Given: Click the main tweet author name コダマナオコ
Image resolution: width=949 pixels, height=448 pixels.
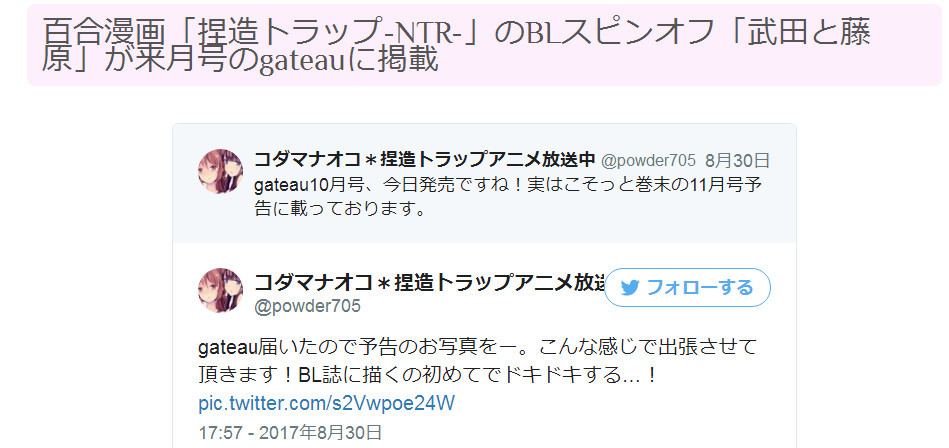Looking at the screenshot, I should [429, 283].
